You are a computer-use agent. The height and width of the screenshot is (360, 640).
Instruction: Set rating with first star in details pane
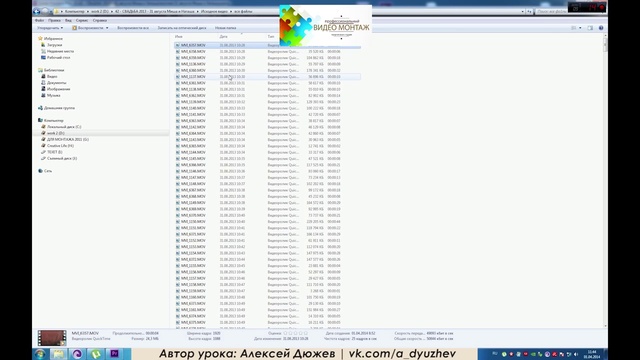[286, 333]
